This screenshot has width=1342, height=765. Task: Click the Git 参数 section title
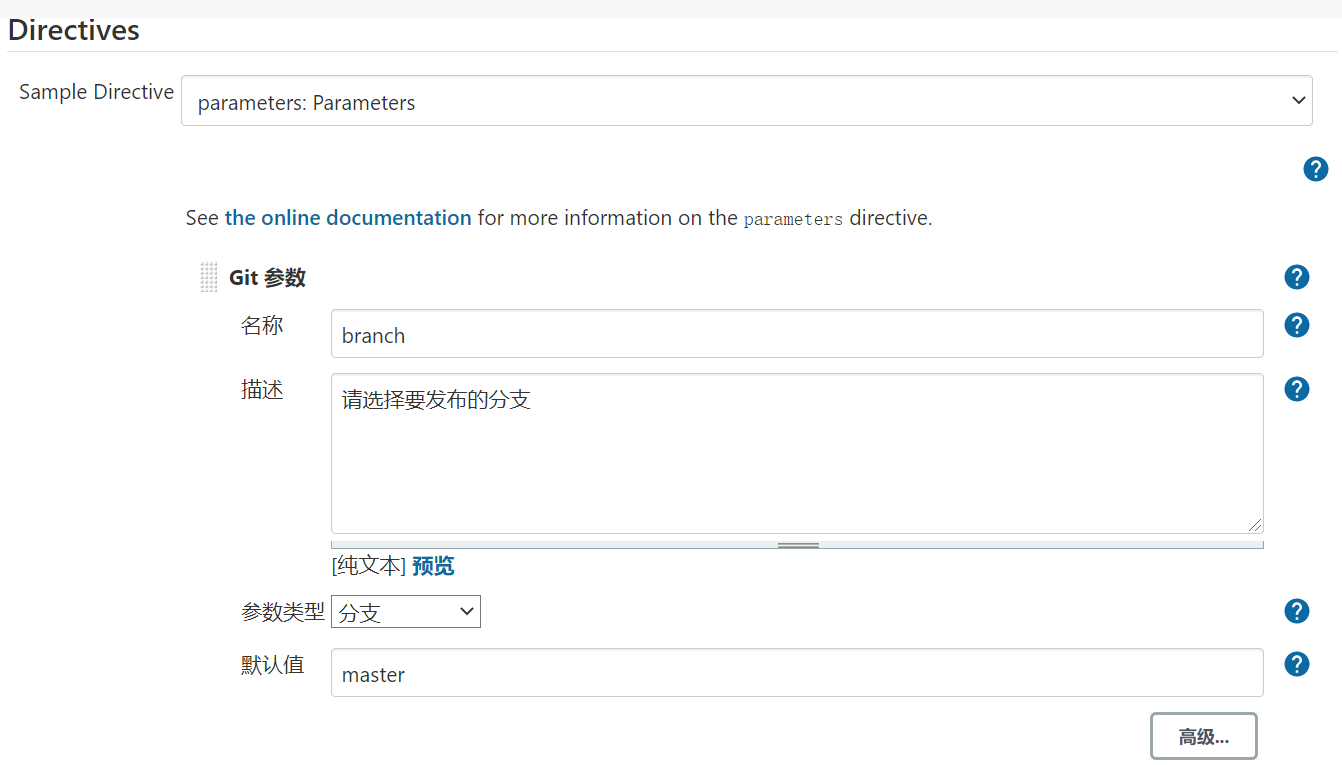[x=267, y=277]
